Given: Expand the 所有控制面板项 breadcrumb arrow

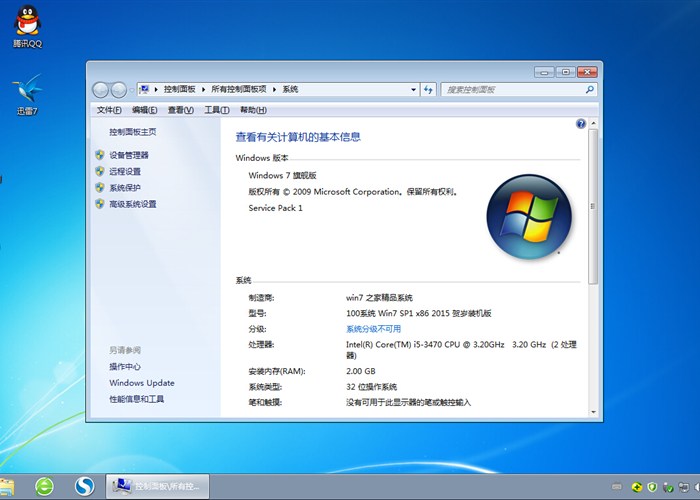Looking at the screenshot, I should pyautogui.click(x=275, y=89).
